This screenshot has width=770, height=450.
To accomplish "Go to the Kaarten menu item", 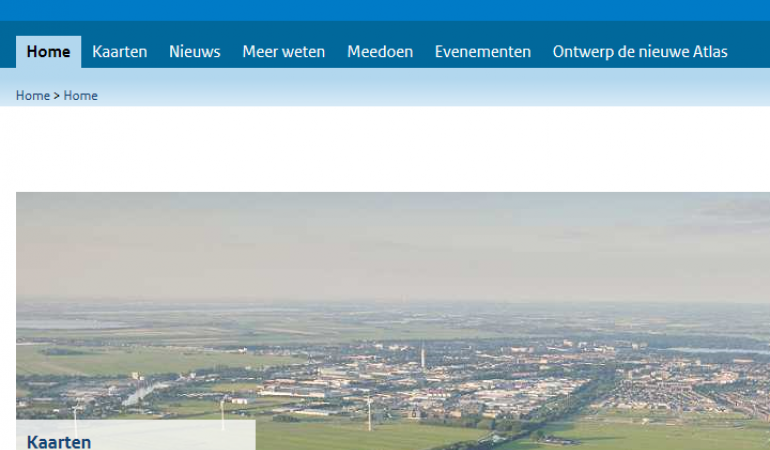I will (x=120, y=52).
